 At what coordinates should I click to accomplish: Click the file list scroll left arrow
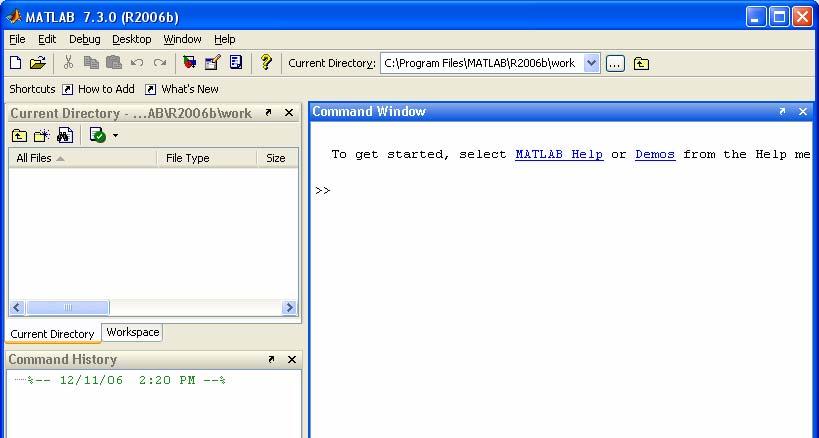pos(17,307)
